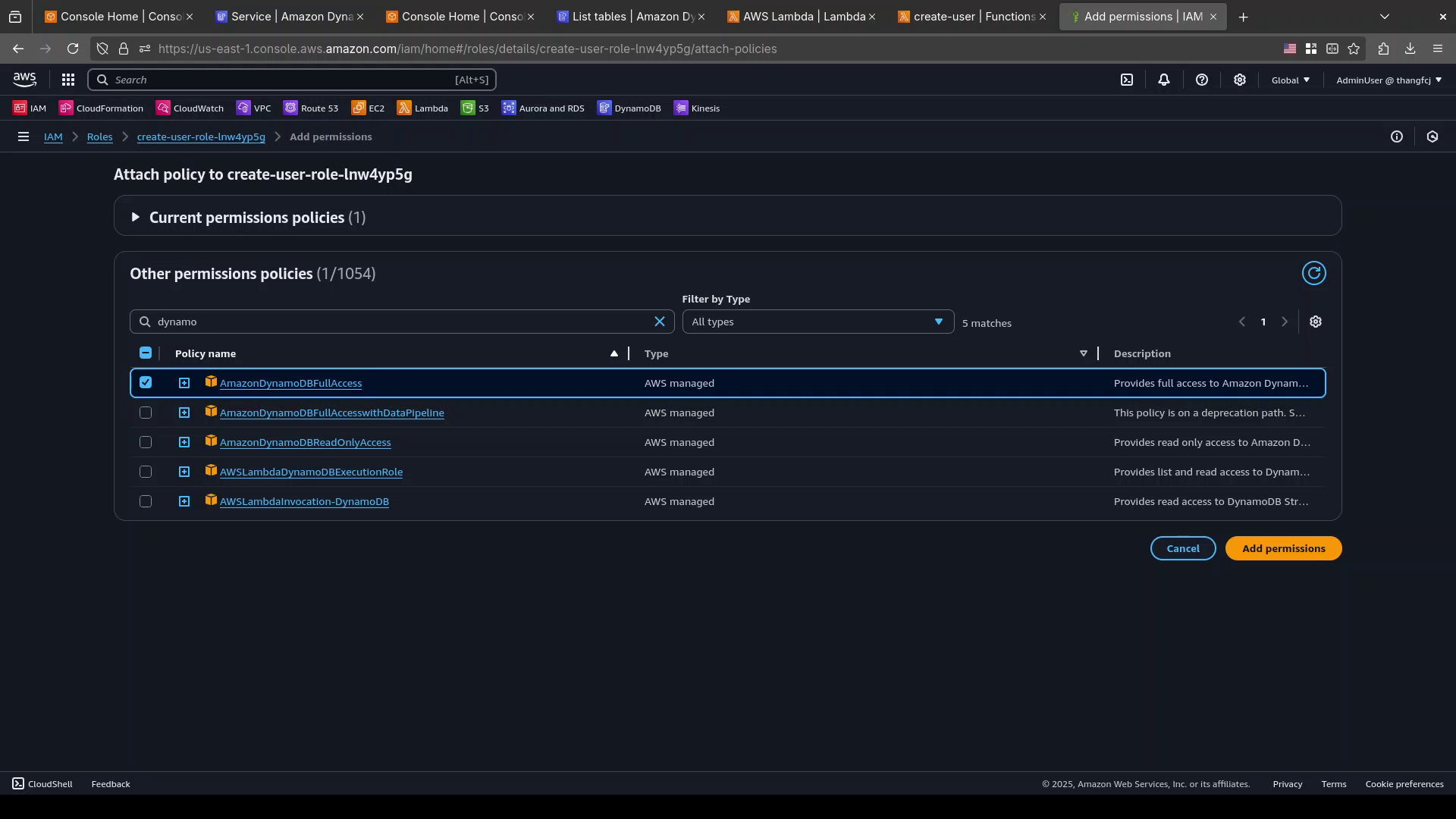Click the browser address bar URL
This screenshot has height=819, width=1456.
pyautogui.click(x=468, y=49)
